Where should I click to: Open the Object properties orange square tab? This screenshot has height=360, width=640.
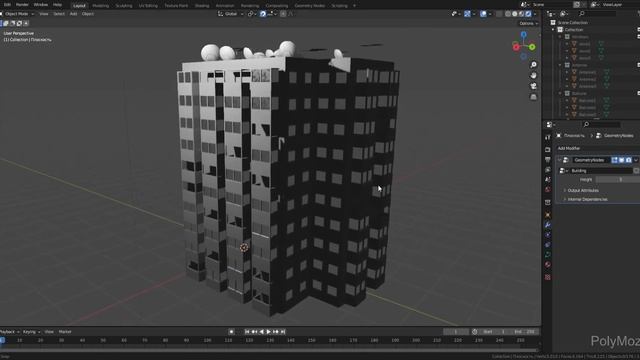548,215
